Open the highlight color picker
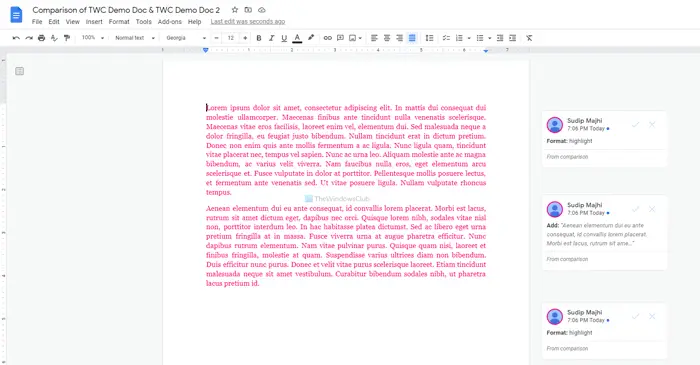700x365 pixels. pos(311,38)
